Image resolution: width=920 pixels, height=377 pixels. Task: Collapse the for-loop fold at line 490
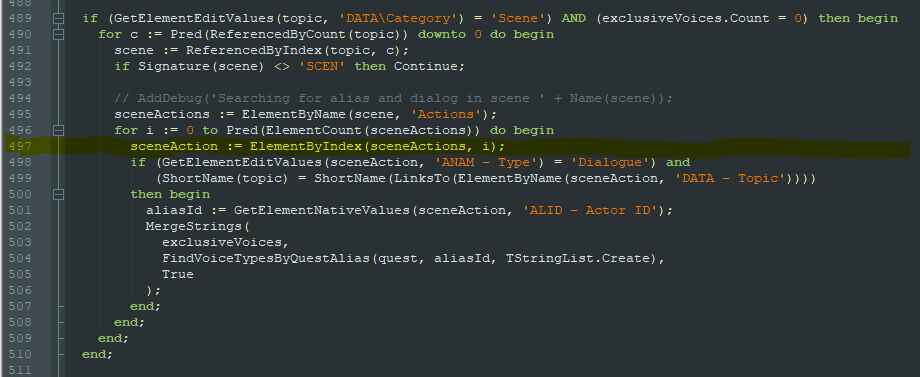point(58,35)
